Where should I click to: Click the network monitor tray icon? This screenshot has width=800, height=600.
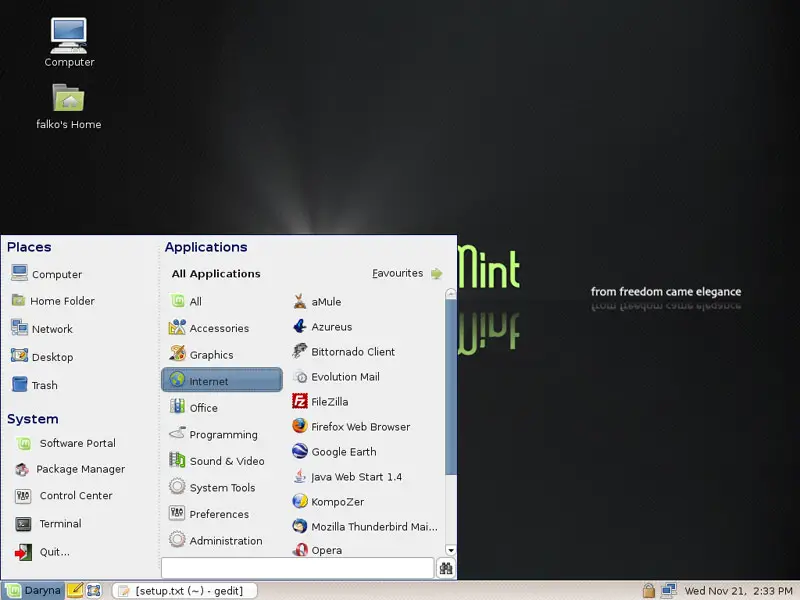(x=668, y=590)
